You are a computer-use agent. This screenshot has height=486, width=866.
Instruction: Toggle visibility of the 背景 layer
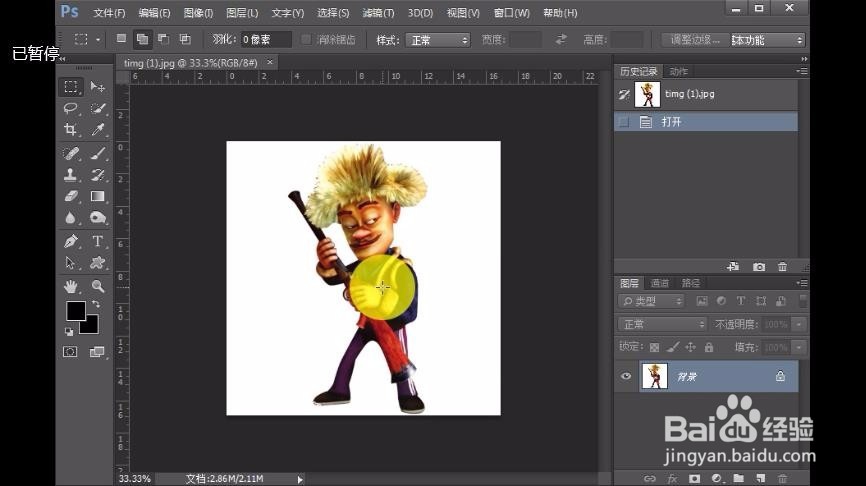pos(626,376)
